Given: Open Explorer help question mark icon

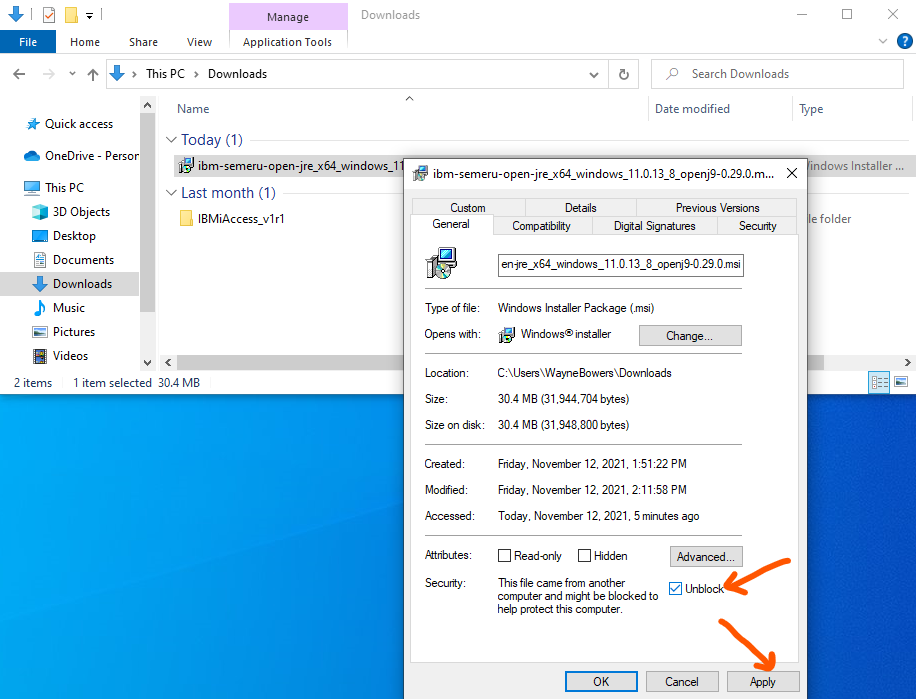Looking at the screenshot, I should click(904, 41).
